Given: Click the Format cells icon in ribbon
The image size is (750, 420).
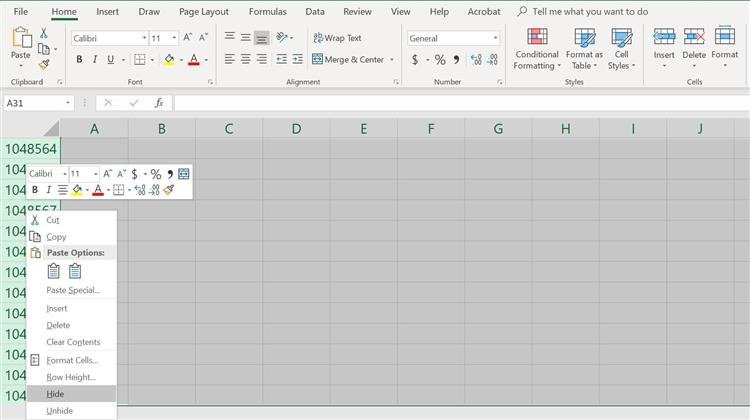Looking at the screenshot, I should coord(724,36).
